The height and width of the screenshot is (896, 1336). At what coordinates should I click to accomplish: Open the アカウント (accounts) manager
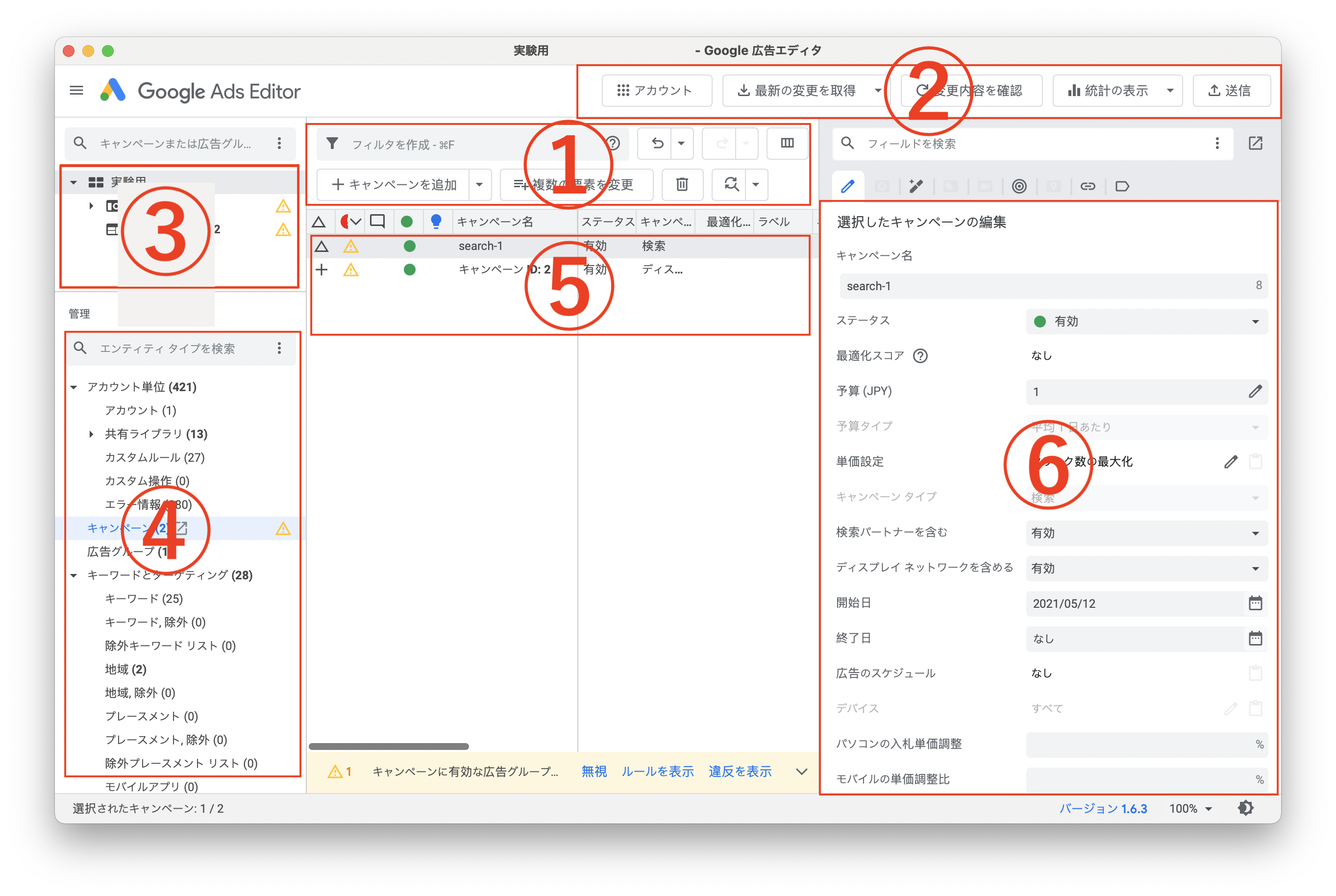[x=657, y=90]
